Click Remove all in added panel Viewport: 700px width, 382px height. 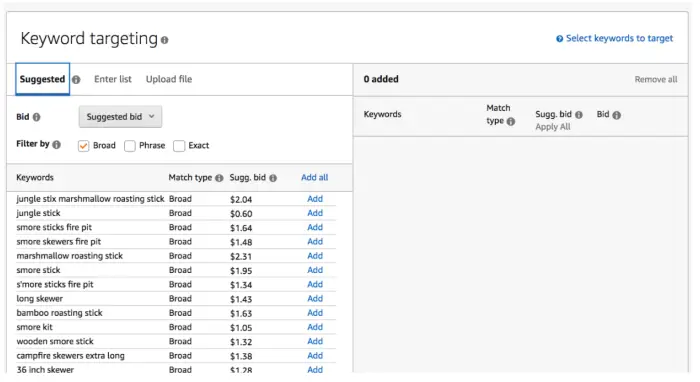click(x=656, y=79)
